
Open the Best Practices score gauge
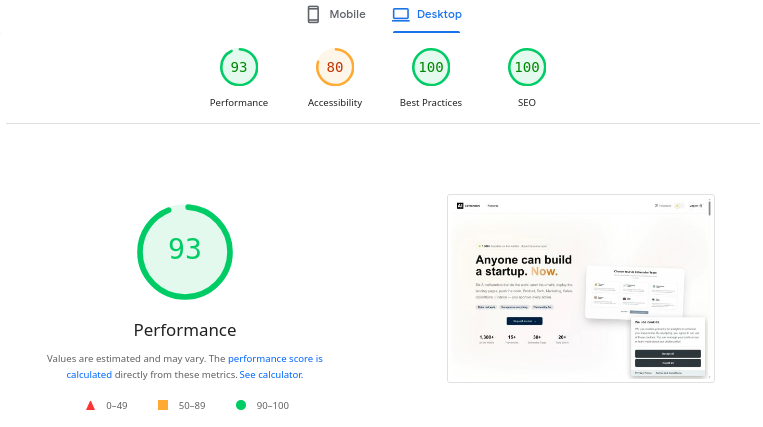click(431, 67)
